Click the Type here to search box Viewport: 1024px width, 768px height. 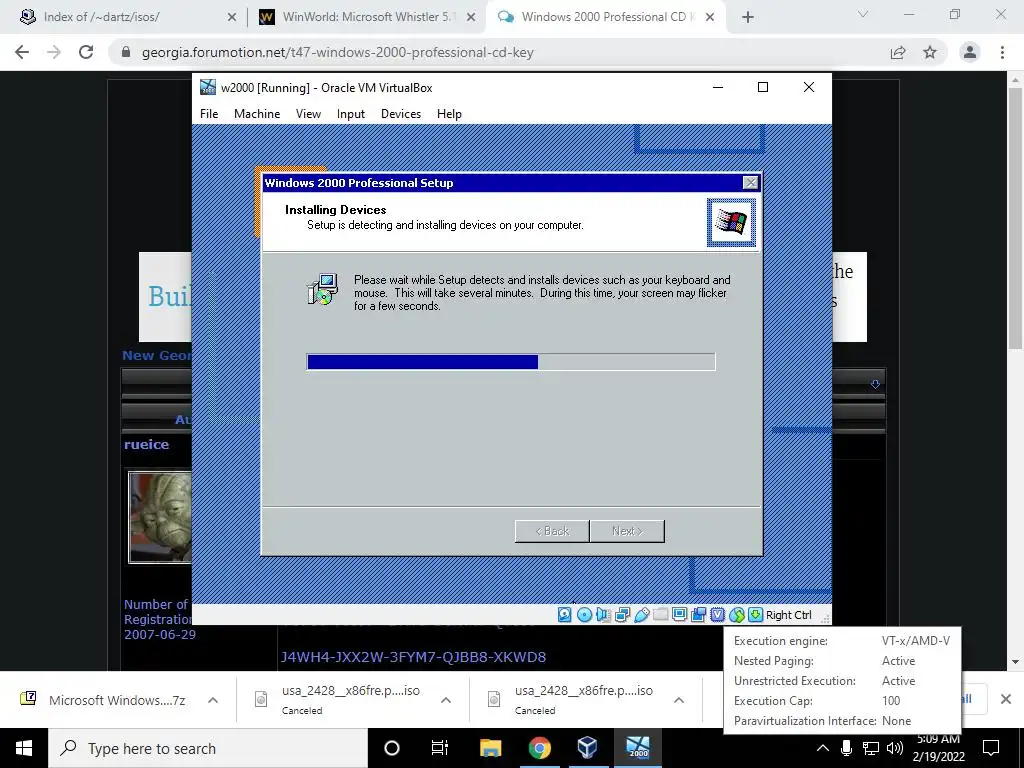(x=208, y=748)
